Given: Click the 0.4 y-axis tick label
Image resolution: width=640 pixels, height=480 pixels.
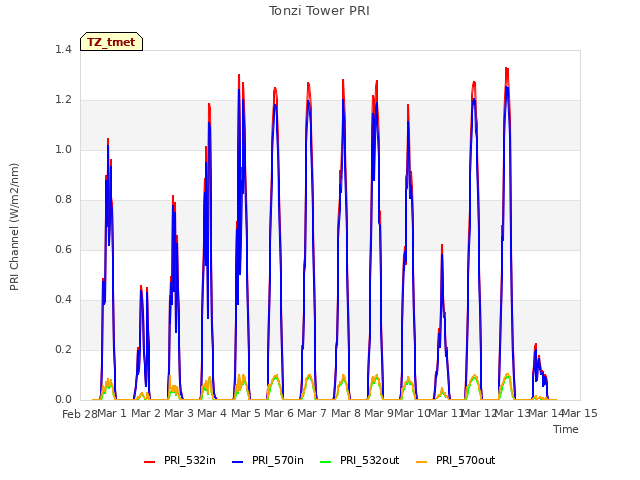Looking at the screenshot, I should click(x=63, y=300).
